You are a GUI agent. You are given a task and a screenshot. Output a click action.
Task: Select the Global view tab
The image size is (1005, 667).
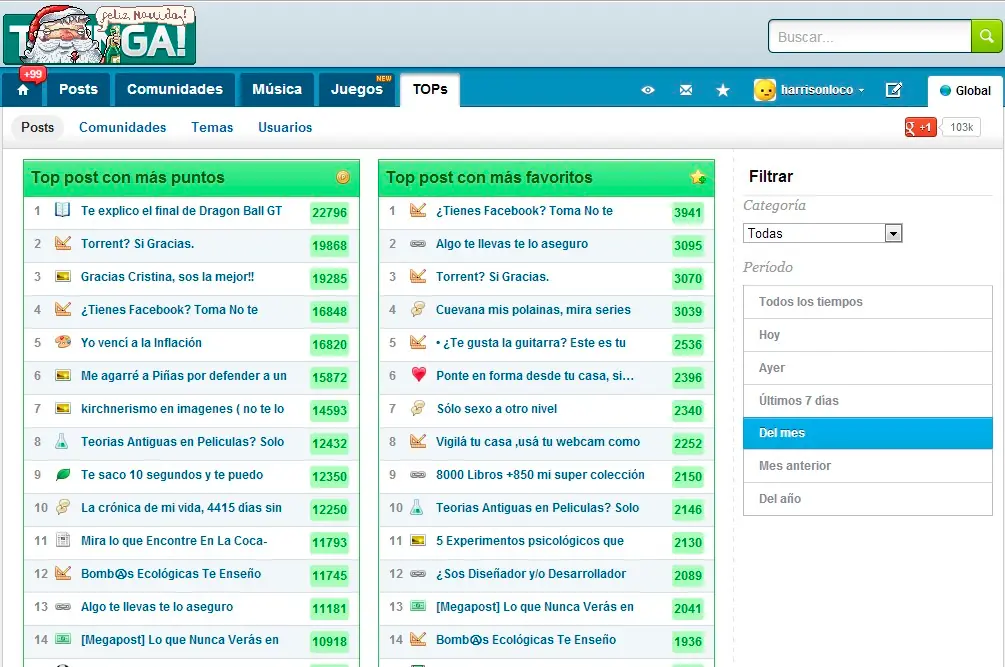pos(965,90)
